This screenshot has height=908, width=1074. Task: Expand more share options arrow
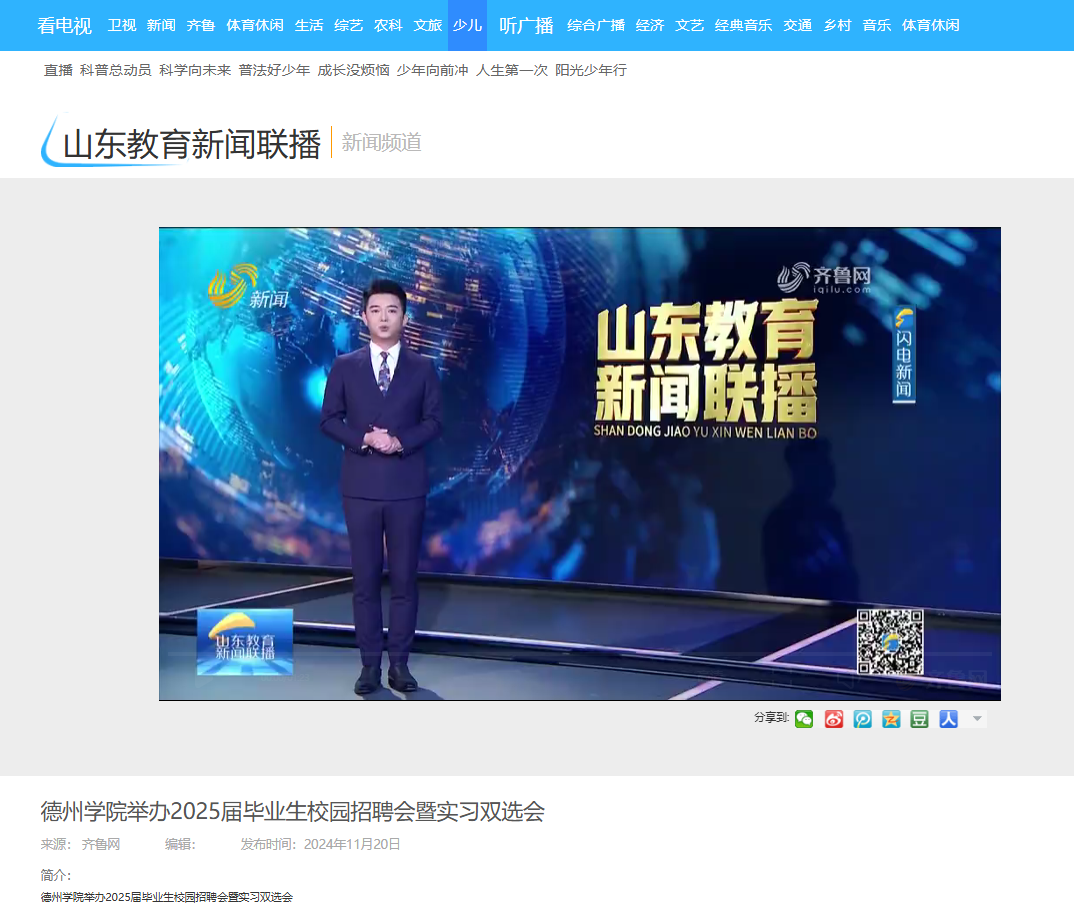click(x=977, y=719)
